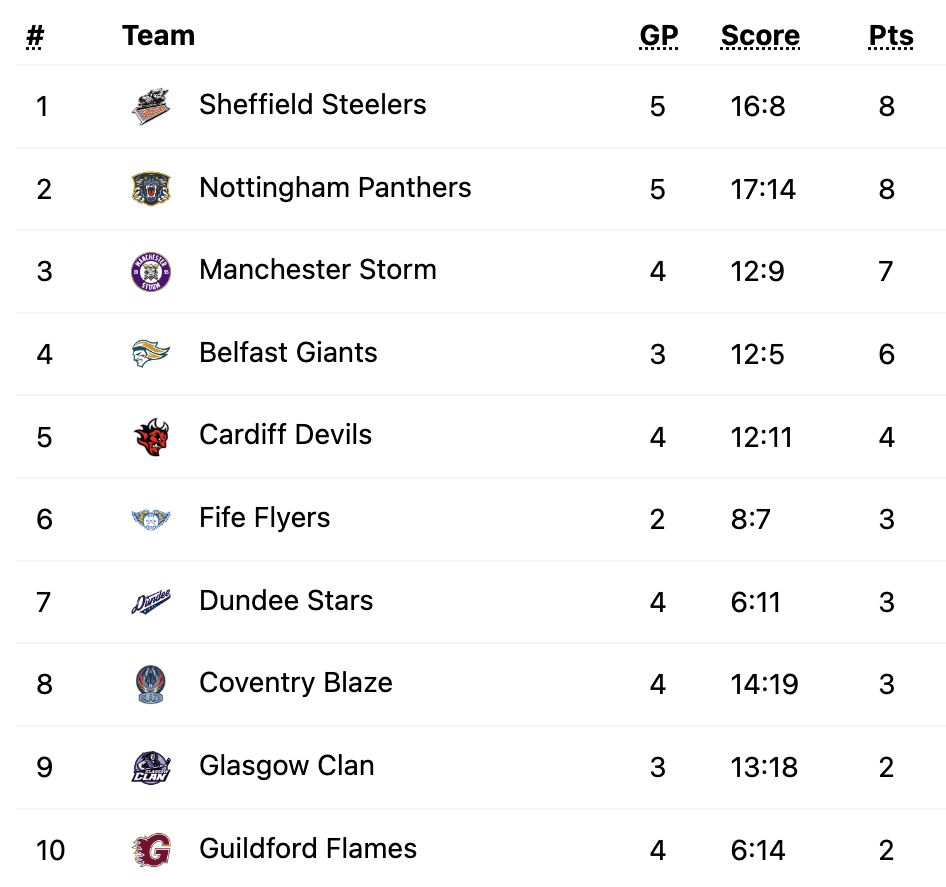Image resolution: width=946 pixels, height=887 pixels.
Task: Sort by the GP column header
Action: click(x=658, y=36)
